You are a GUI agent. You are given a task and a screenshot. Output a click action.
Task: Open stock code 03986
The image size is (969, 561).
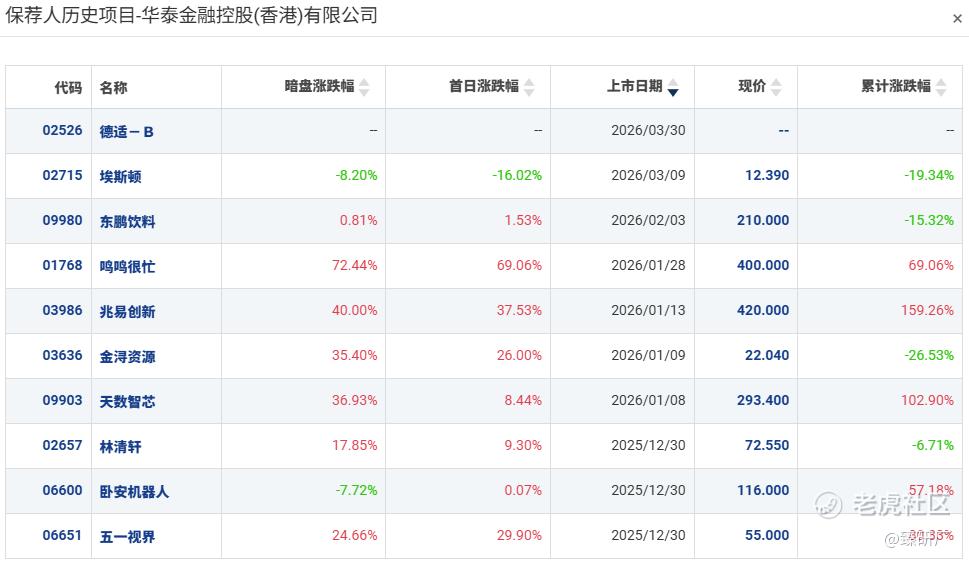coord(62,311)
